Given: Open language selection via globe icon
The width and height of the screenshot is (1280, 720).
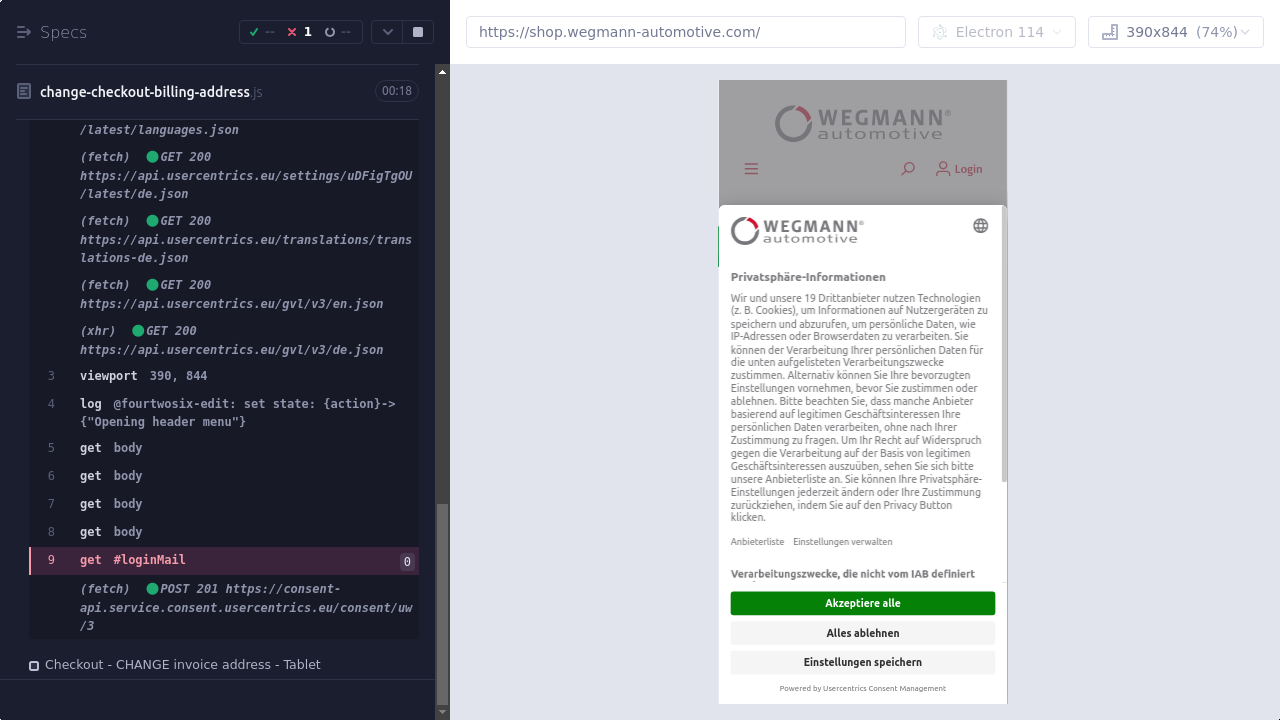Looking at the screenshot, I should 980,226.
